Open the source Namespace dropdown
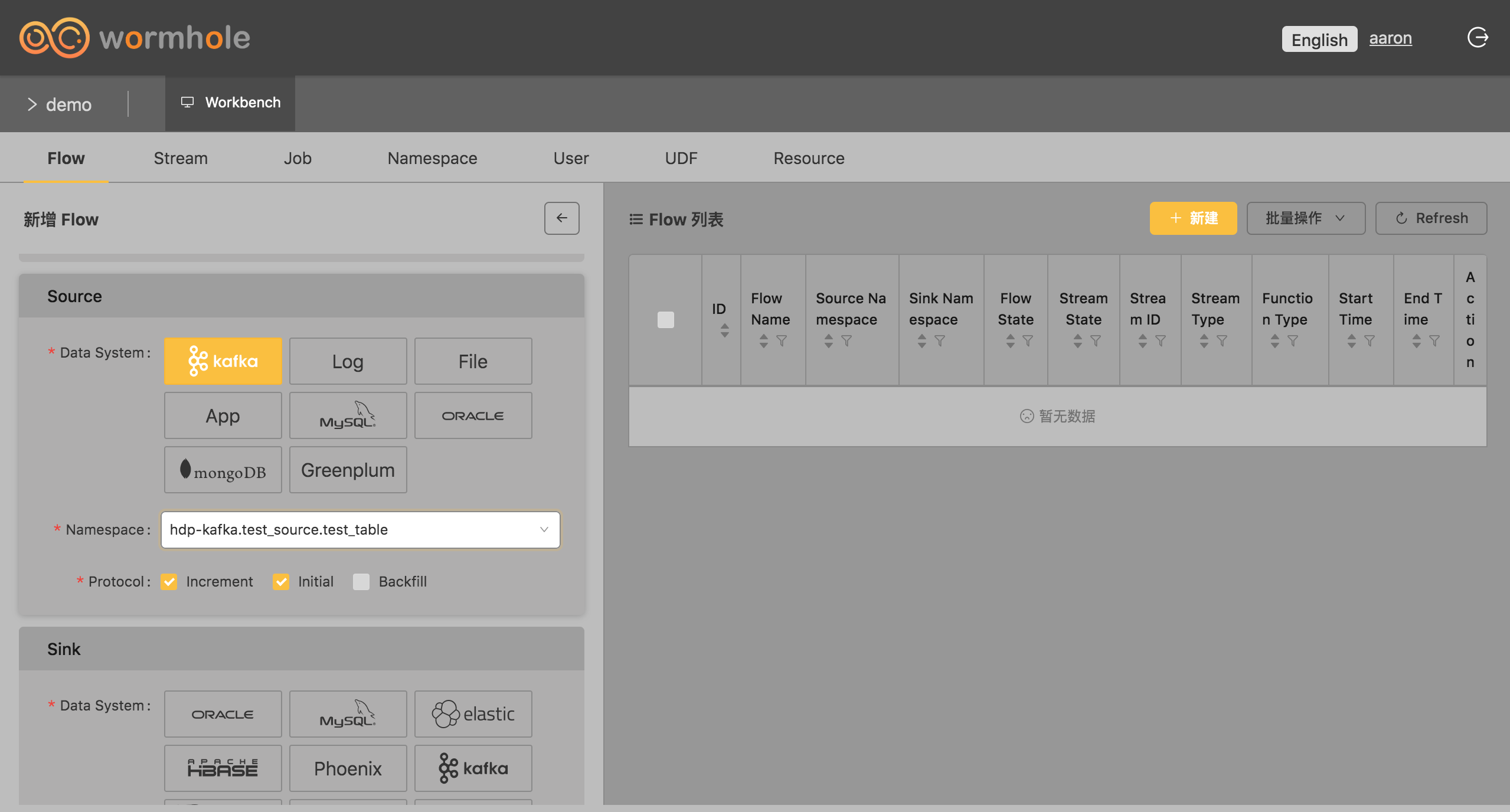Screen dimensions: 1510x812 click(x=360, y=530)
